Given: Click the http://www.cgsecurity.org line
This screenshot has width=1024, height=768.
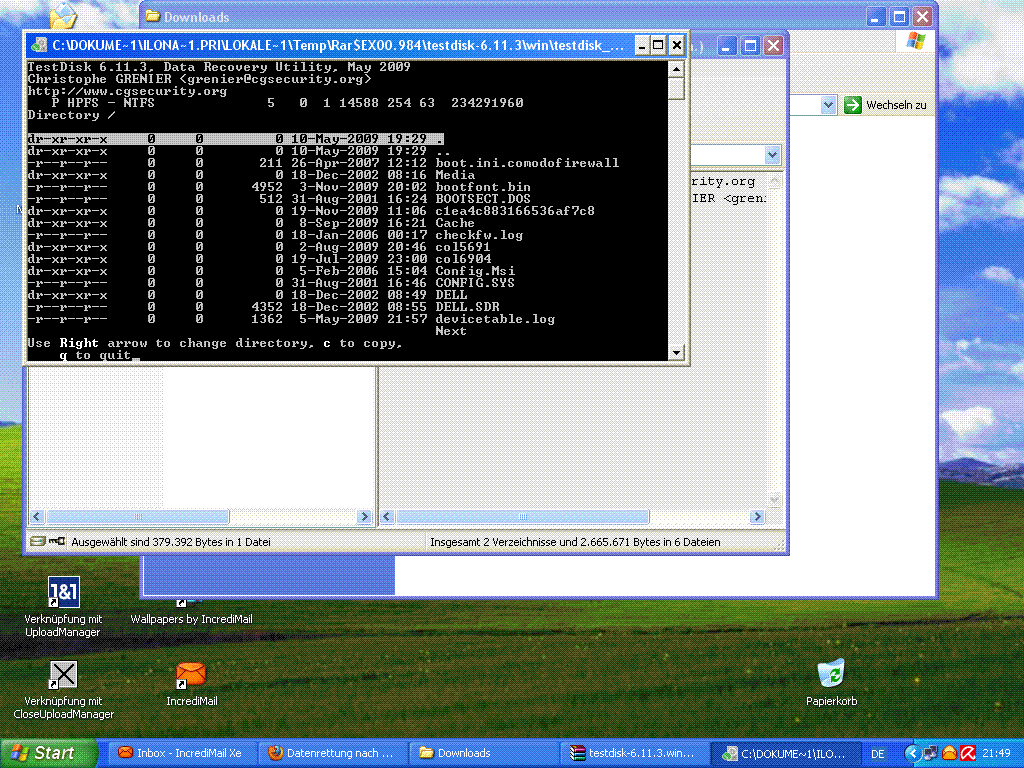Looking at the screenshot, I should click(x=127, y=91).
